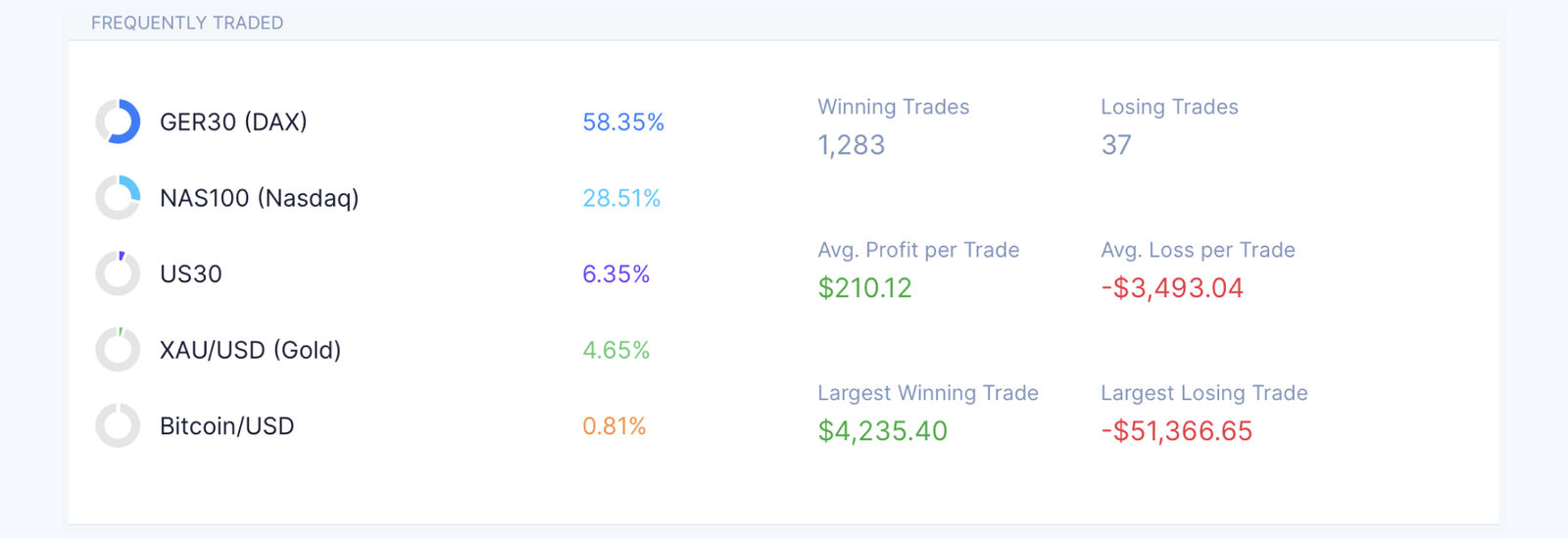Open the XAU/USD (Gold) instrument label
The image size is (1568, 539).
[251, 350]
